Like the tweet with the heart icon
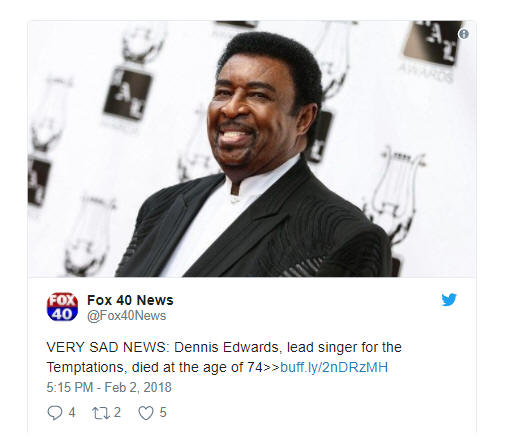 (x=146, y=413)
